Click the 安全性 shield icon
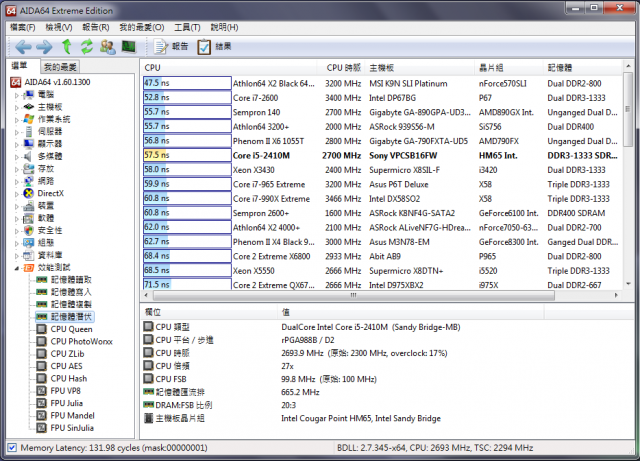This screenshot has width=640, height=461. pyautogui.click(x=29, y=230)
